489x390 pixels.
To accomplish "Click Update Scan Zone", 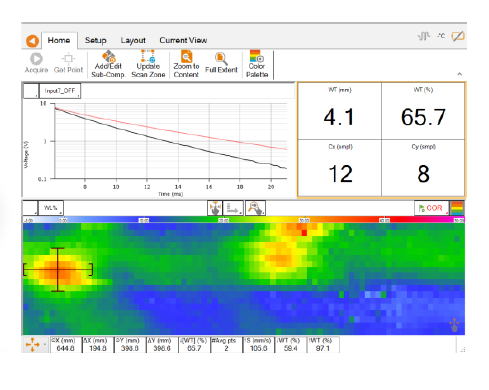I will (x=148, y=64).
